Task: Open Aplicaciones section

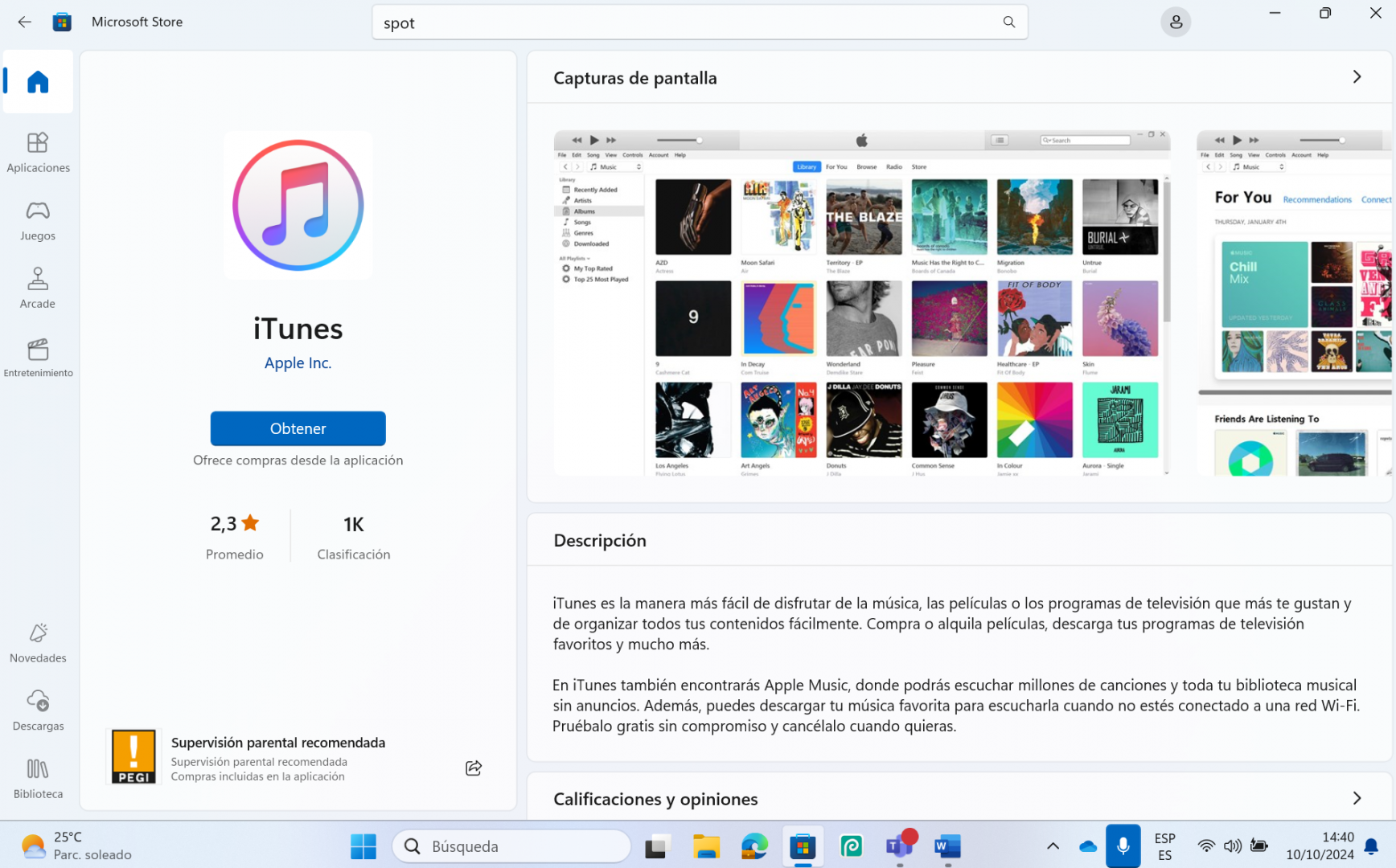Action: pyautogui.click(x=38, y=152)
